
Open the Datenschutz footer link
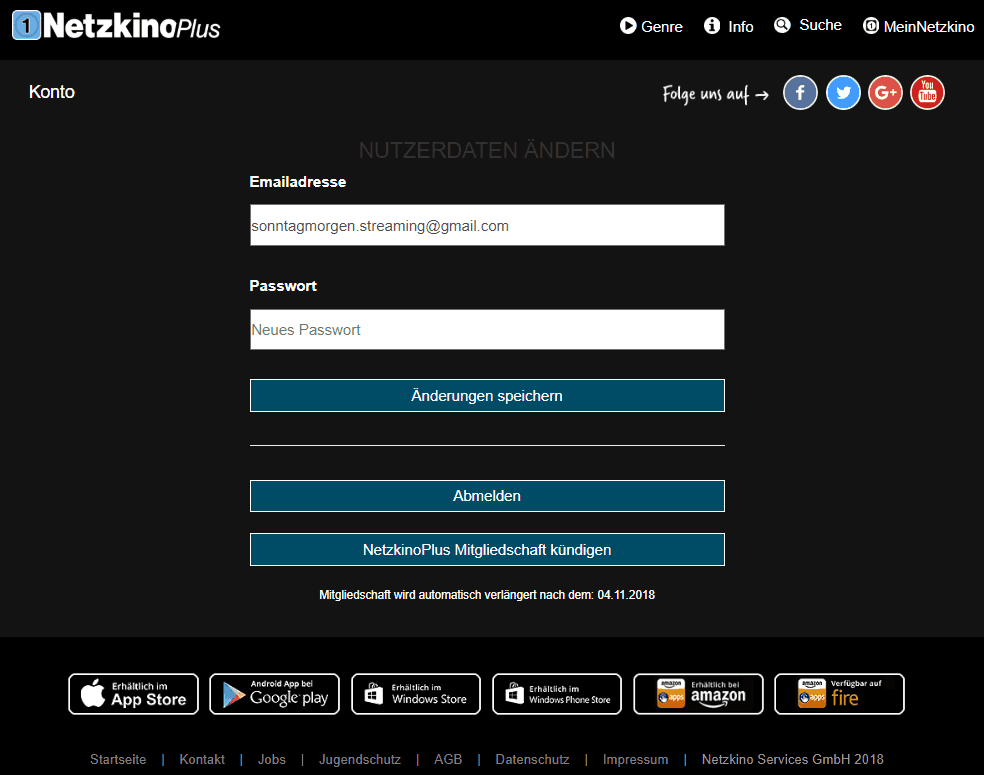[x=532, y=759]
